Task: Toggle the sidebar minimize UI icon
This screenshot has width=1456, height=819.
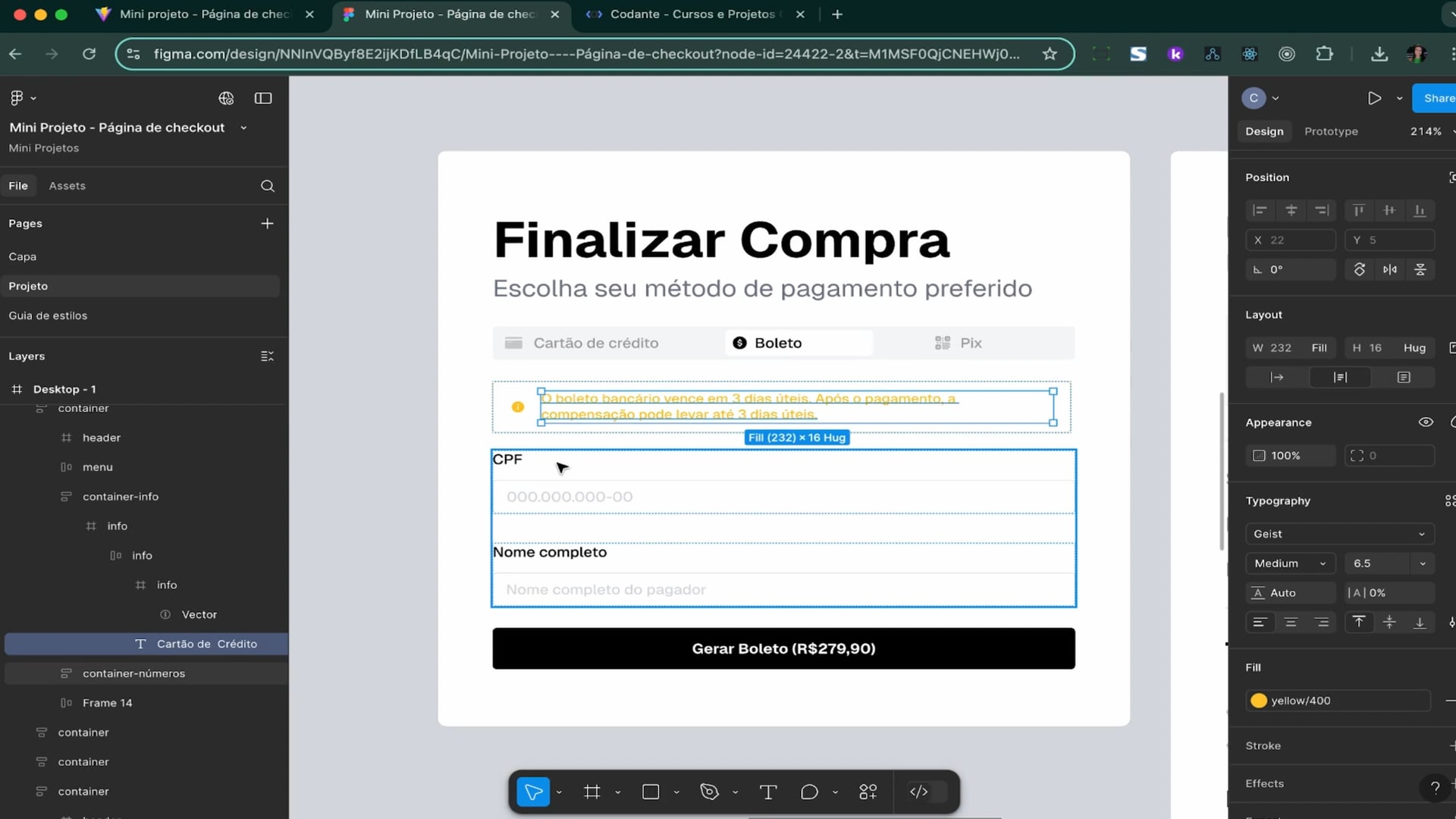Action: [263, 99]
